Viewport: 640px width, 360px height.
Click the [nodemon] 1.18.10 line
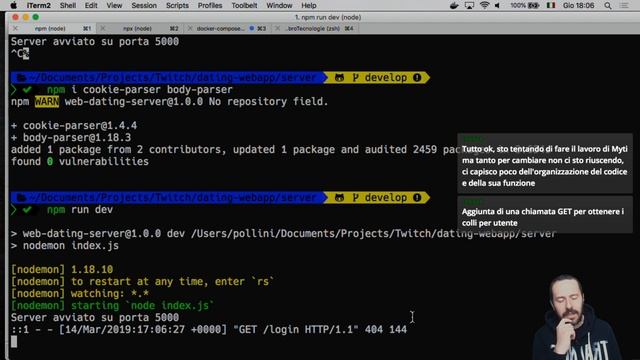[x=62, y=270]
